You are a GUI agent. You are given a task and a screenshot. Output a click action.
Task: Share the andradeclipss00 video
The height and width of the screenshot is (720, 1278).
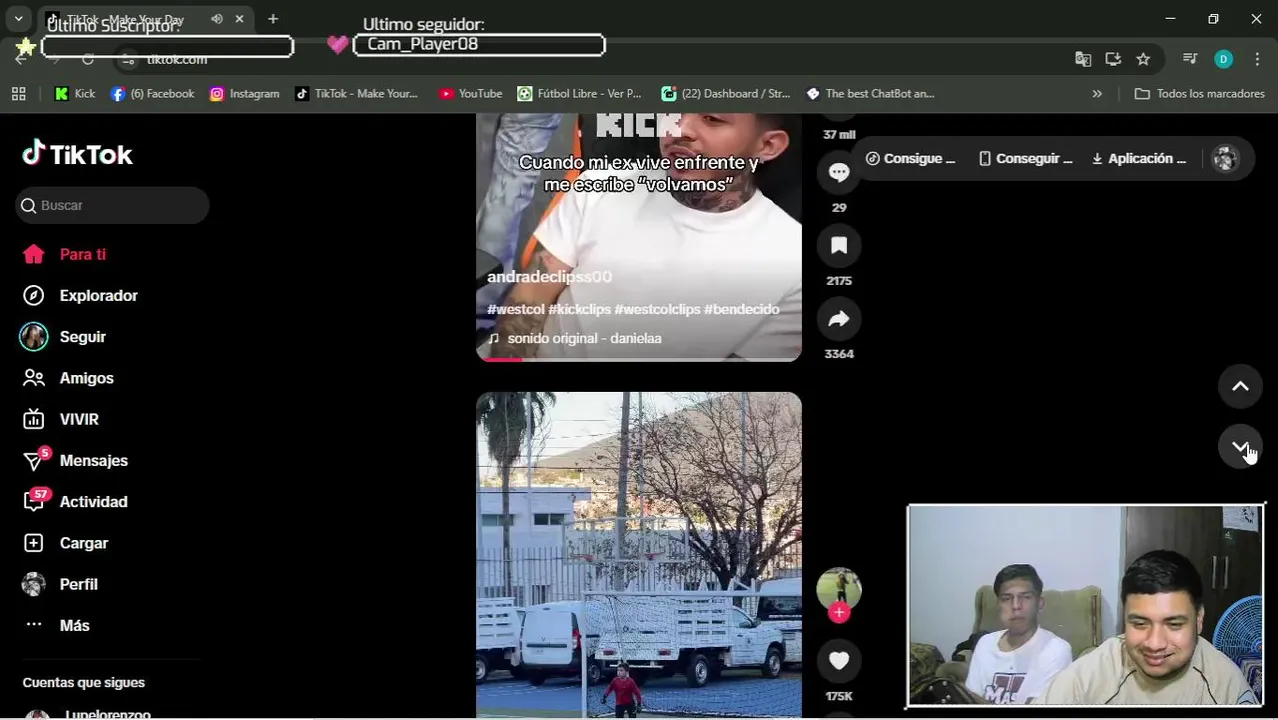[839, 319]
